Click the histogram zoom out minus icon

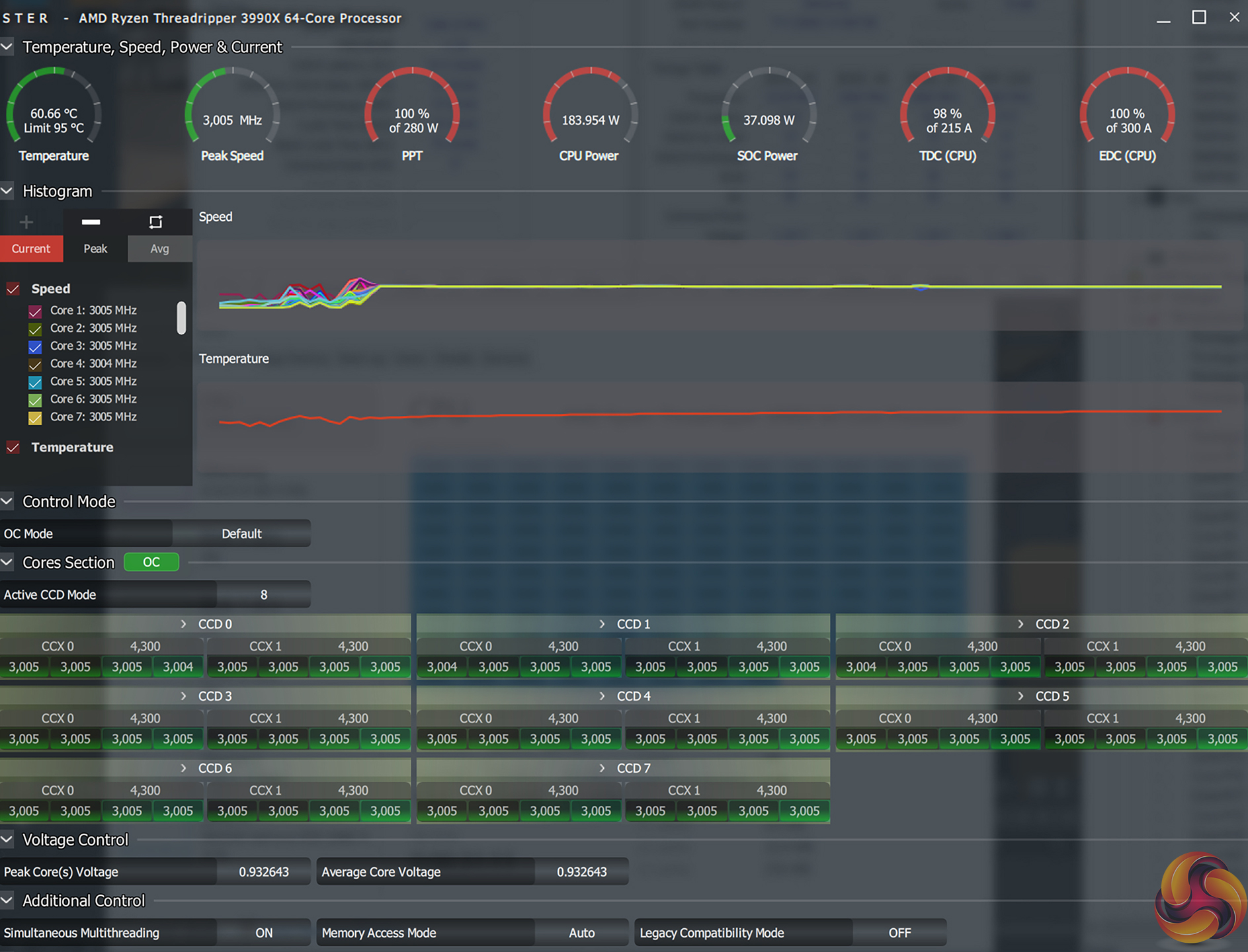point(91,222)
